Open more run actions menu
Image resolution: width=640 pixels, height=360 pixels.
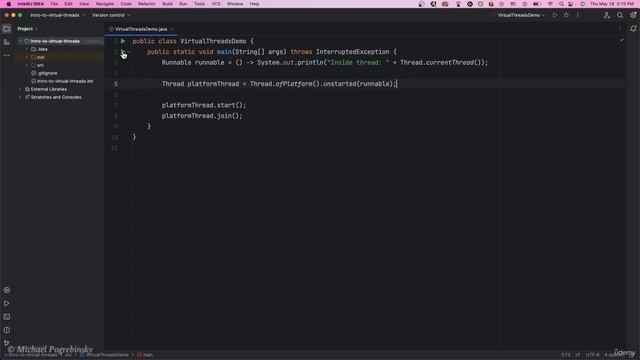pos(578,15)
